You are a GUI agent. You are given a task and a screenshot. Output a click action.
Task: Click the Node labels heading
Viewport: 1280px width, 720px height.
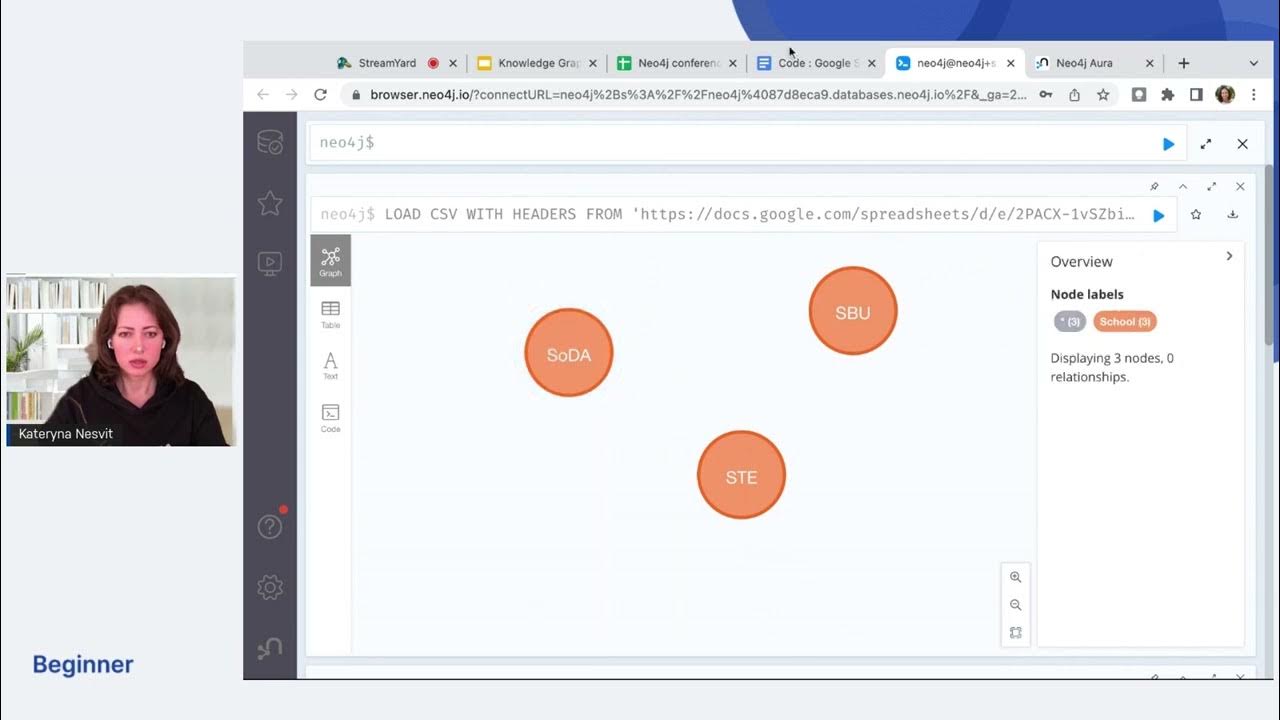click(1087, 294)
